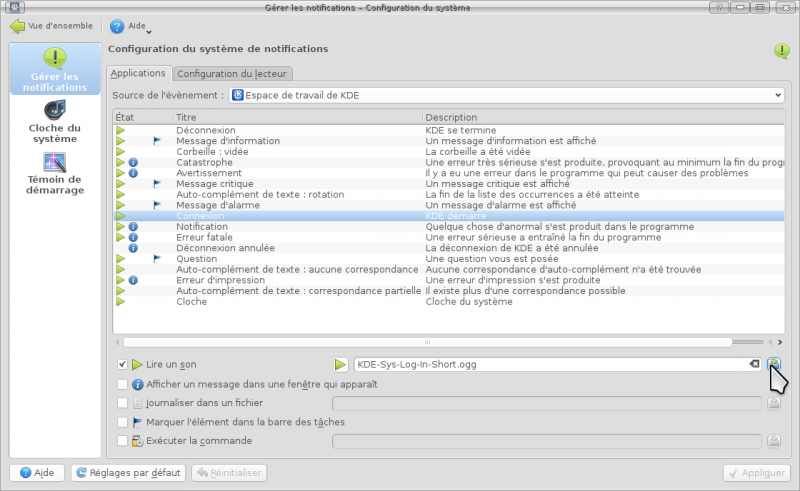Screen dimensions: 800x491
Task: Select the Déconnexion event row
Action: tap(448, 130)
